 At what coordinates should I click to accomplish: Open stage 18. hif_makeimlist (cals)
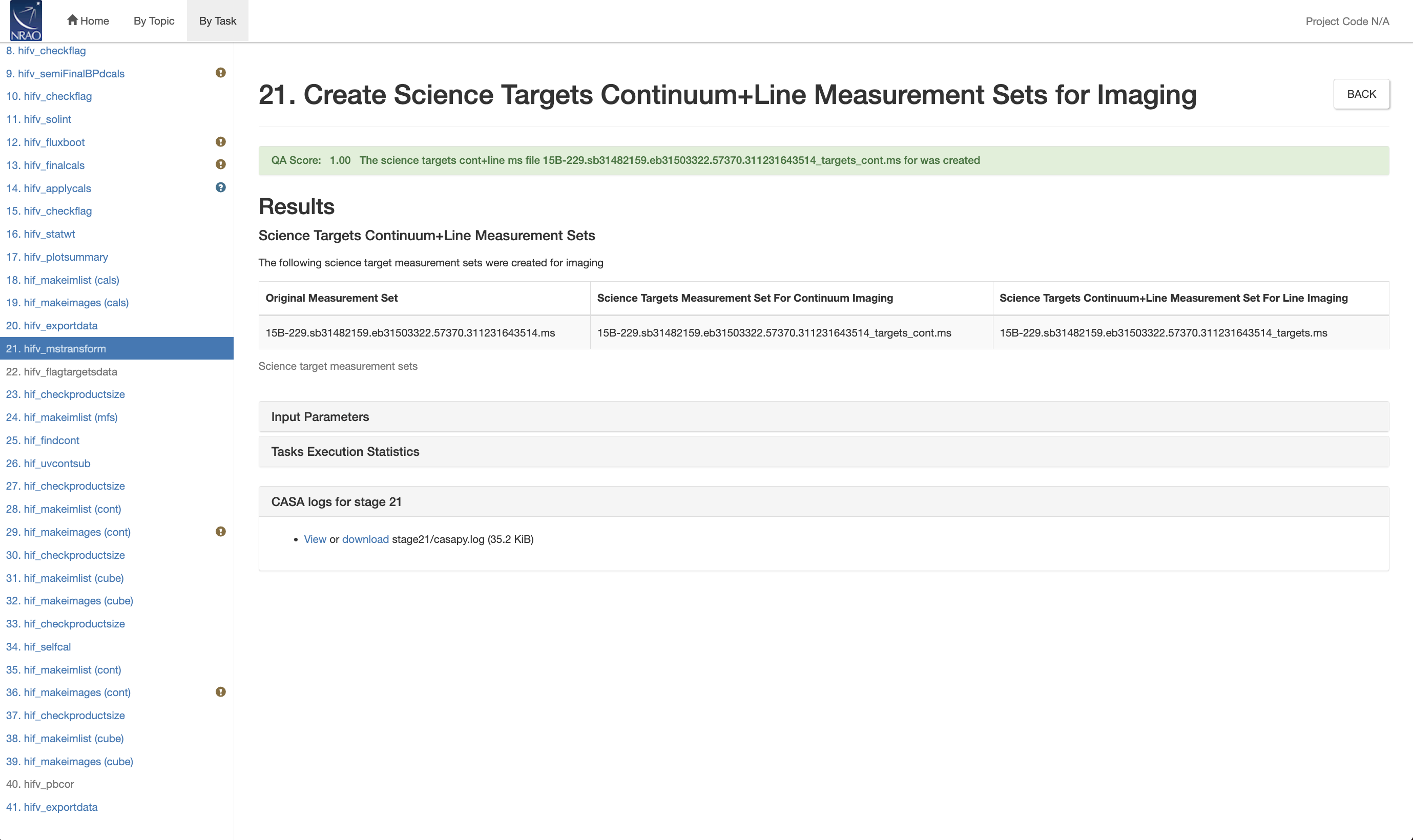[63, 280]
